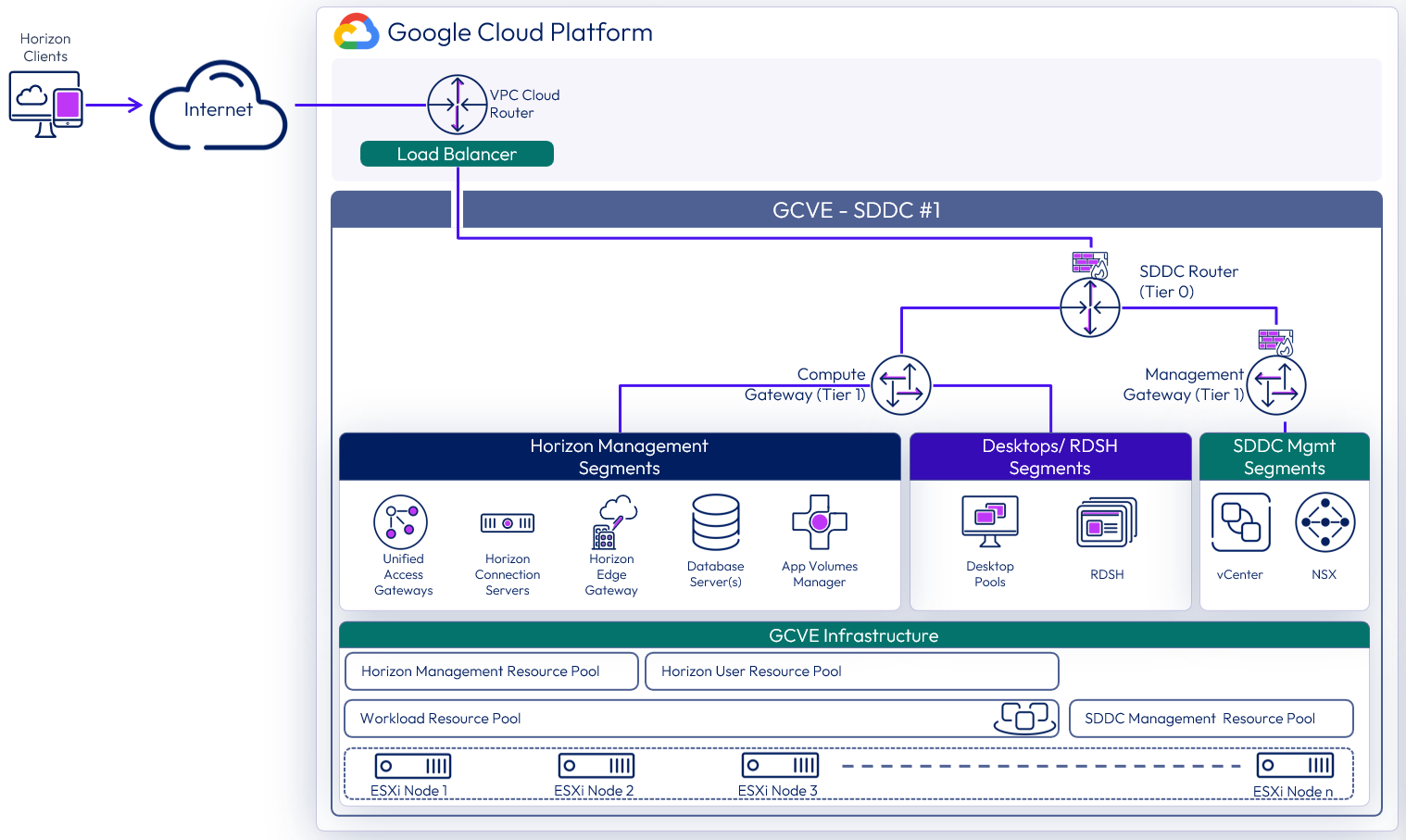The image size is (1406, 840).
Task: Click the Desktop Pools icon
Action: (990, 521)
